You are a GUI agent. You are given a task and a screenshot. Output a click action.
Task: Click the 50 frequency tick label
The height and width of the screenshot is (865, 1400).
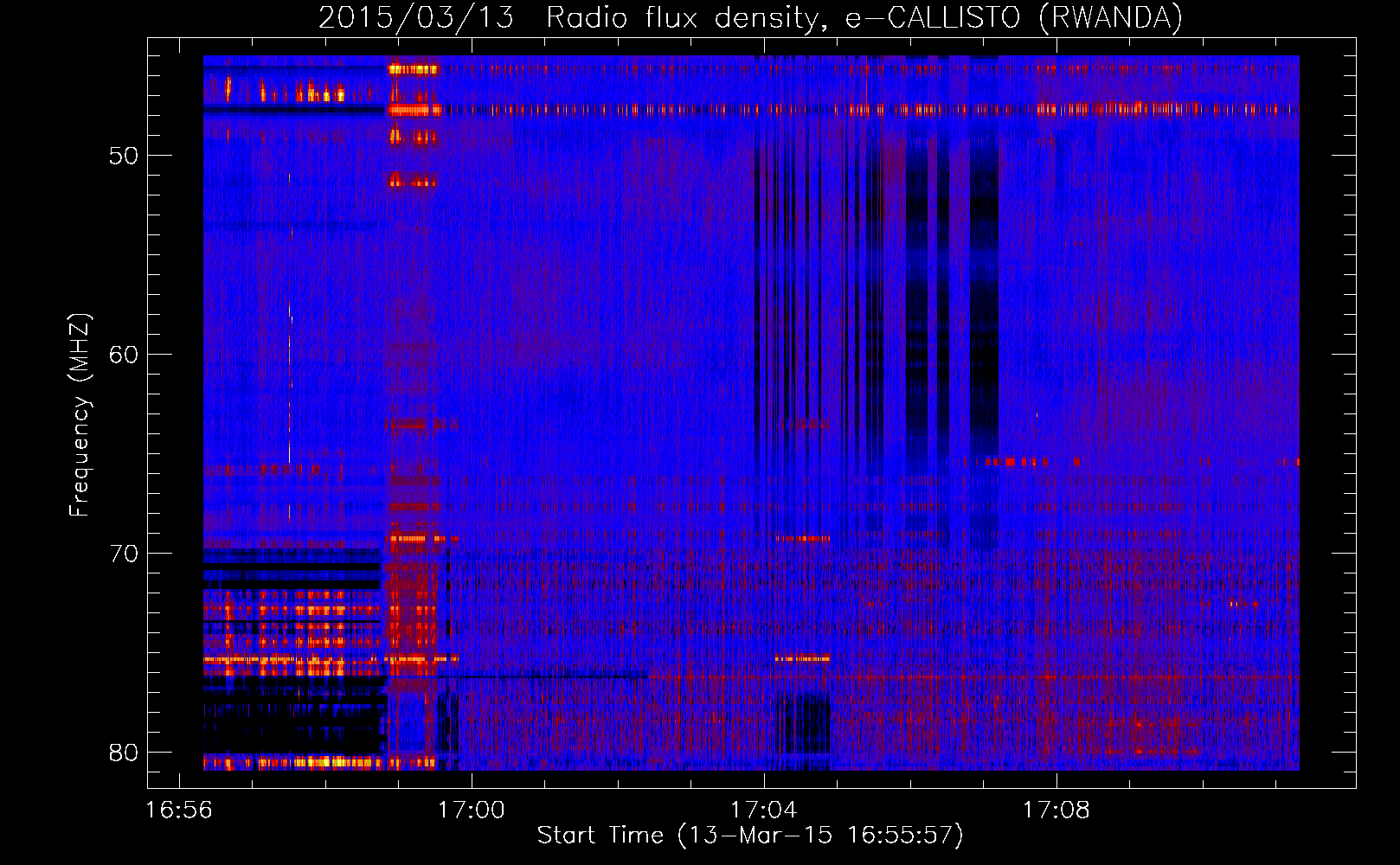pyautogui.click(x=124, y=156)
